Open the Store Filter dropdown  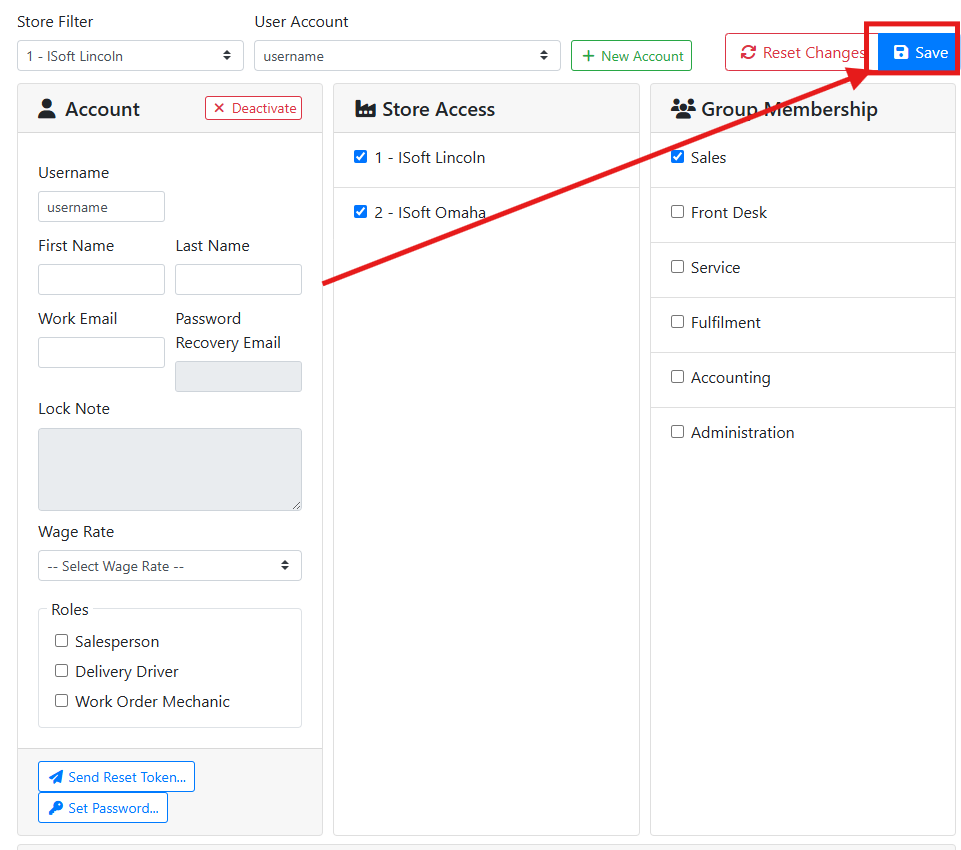130,56
